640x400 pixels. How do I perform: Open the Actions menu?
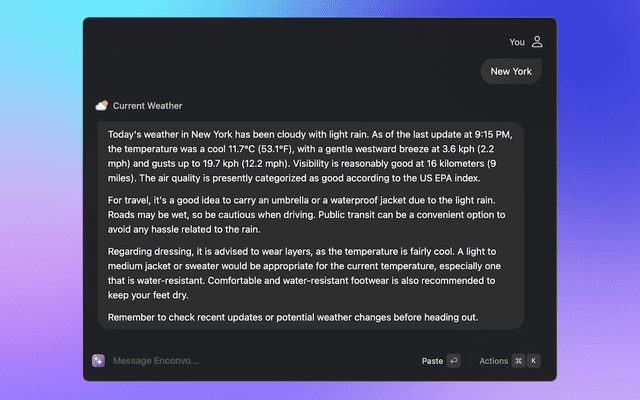click(x=493, y=361)
